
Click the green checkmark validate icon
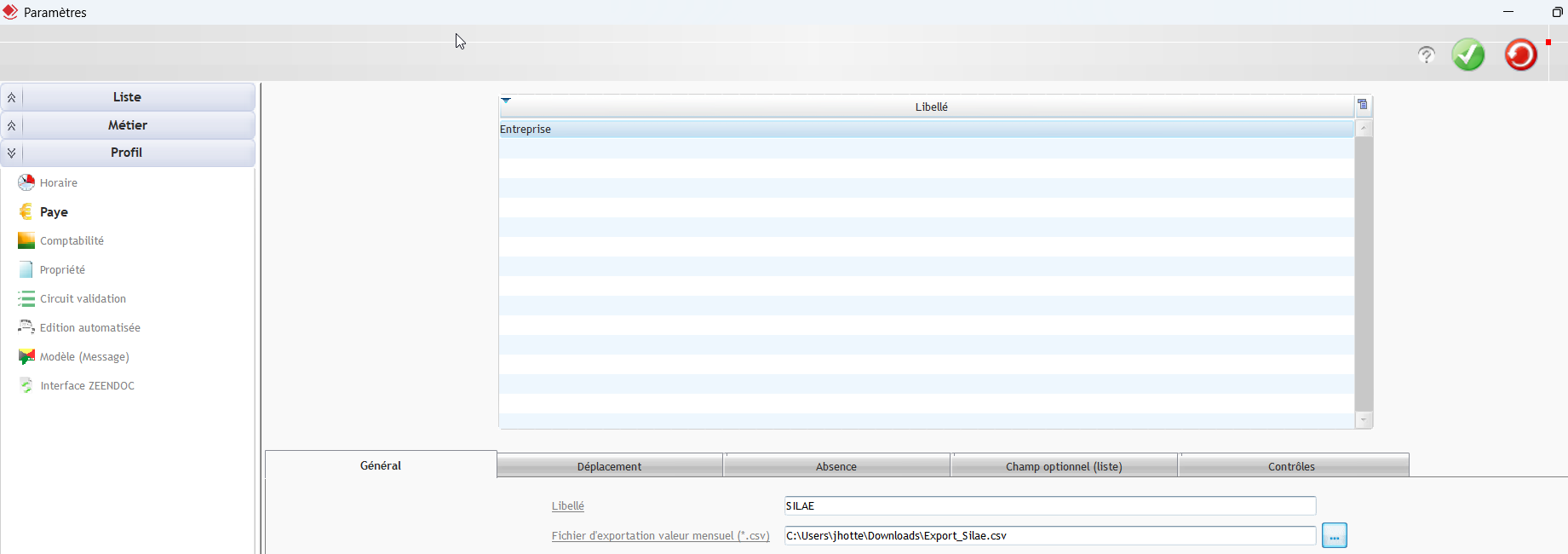click(1467, 55)
